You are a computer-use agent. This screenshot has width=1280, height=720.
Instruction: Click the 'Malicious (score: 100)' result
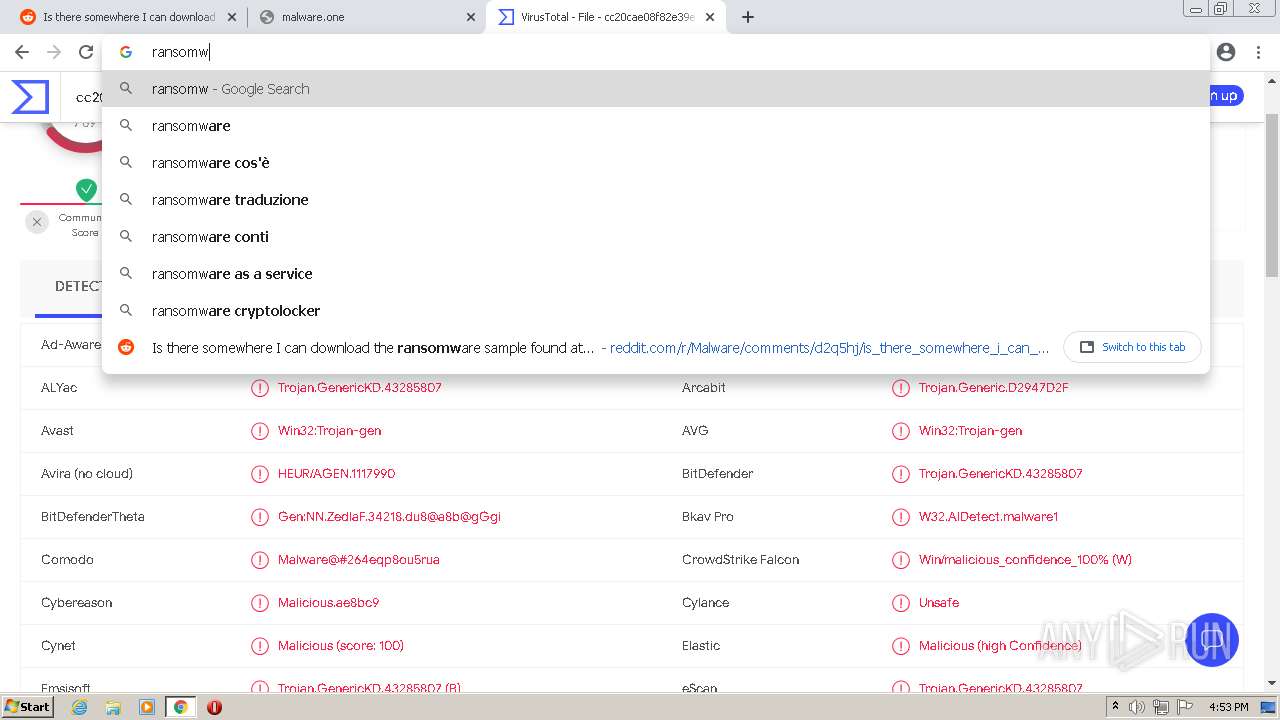tap(341, 646)
